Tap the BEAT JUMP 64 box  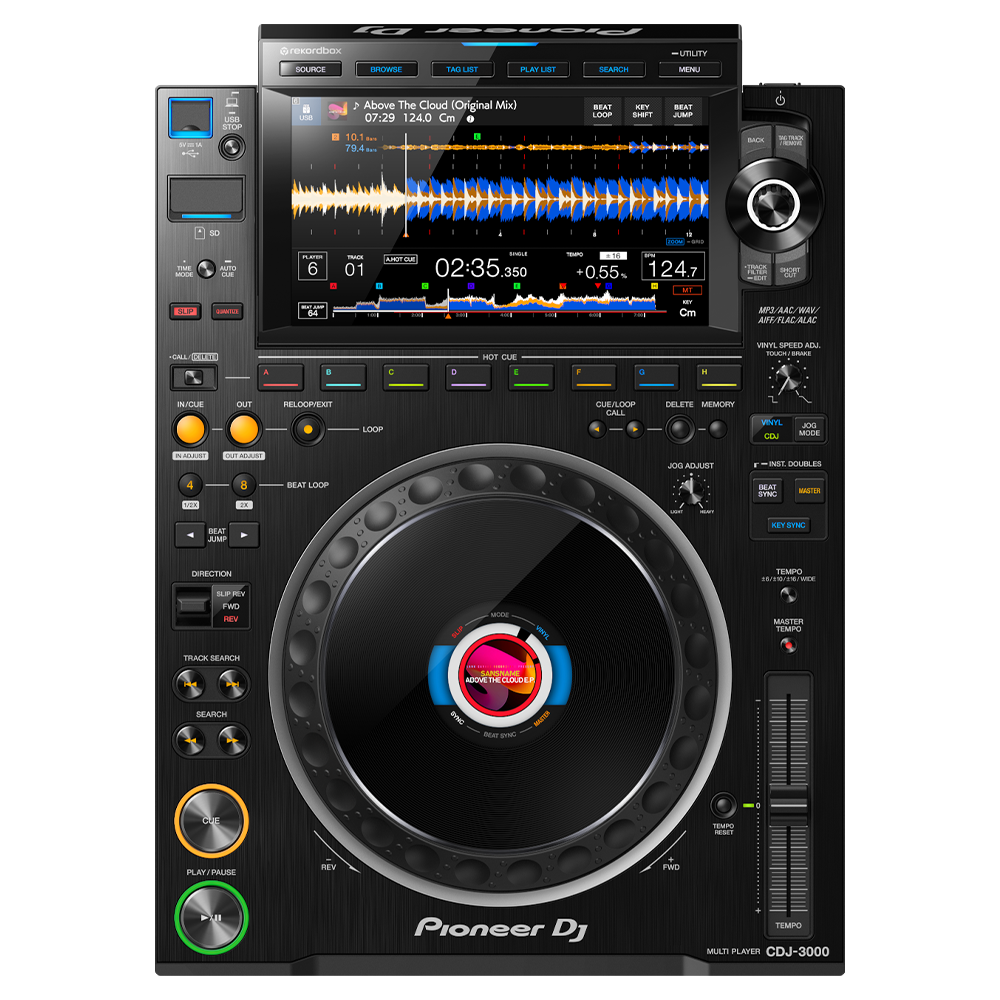click(x=312, y=311)
